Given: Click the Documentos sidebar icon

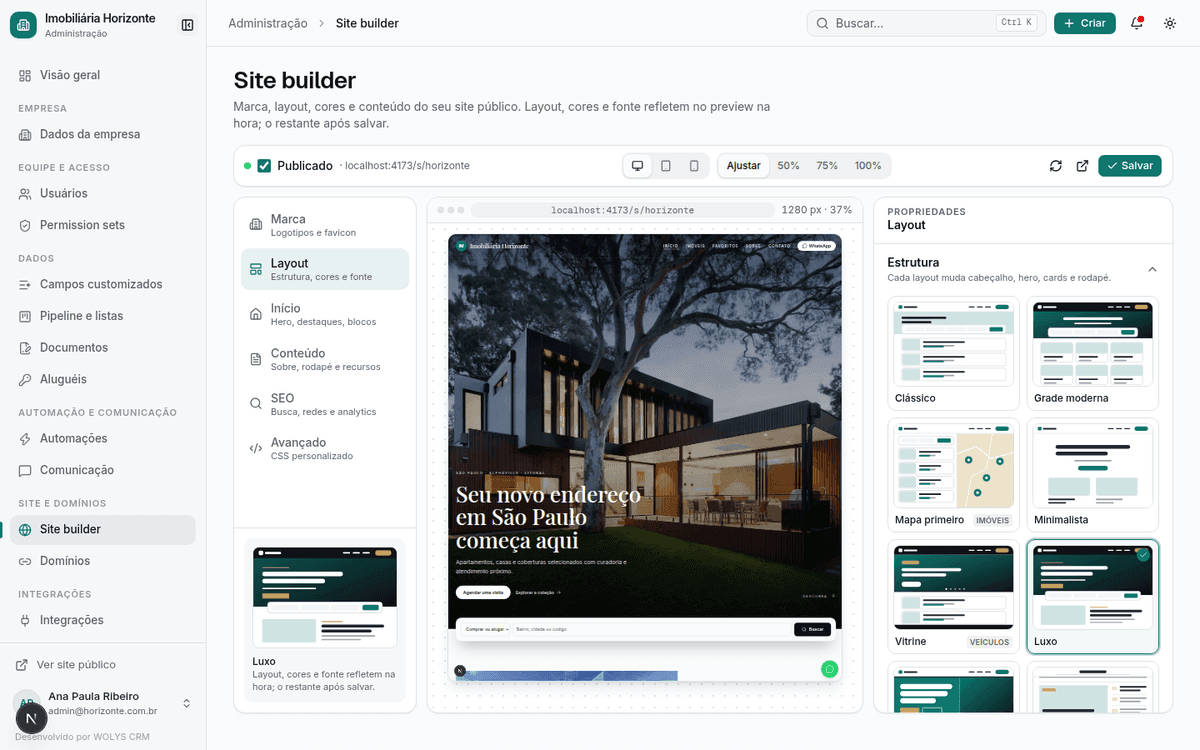Looking at the screenshot, I should point(25,348).
